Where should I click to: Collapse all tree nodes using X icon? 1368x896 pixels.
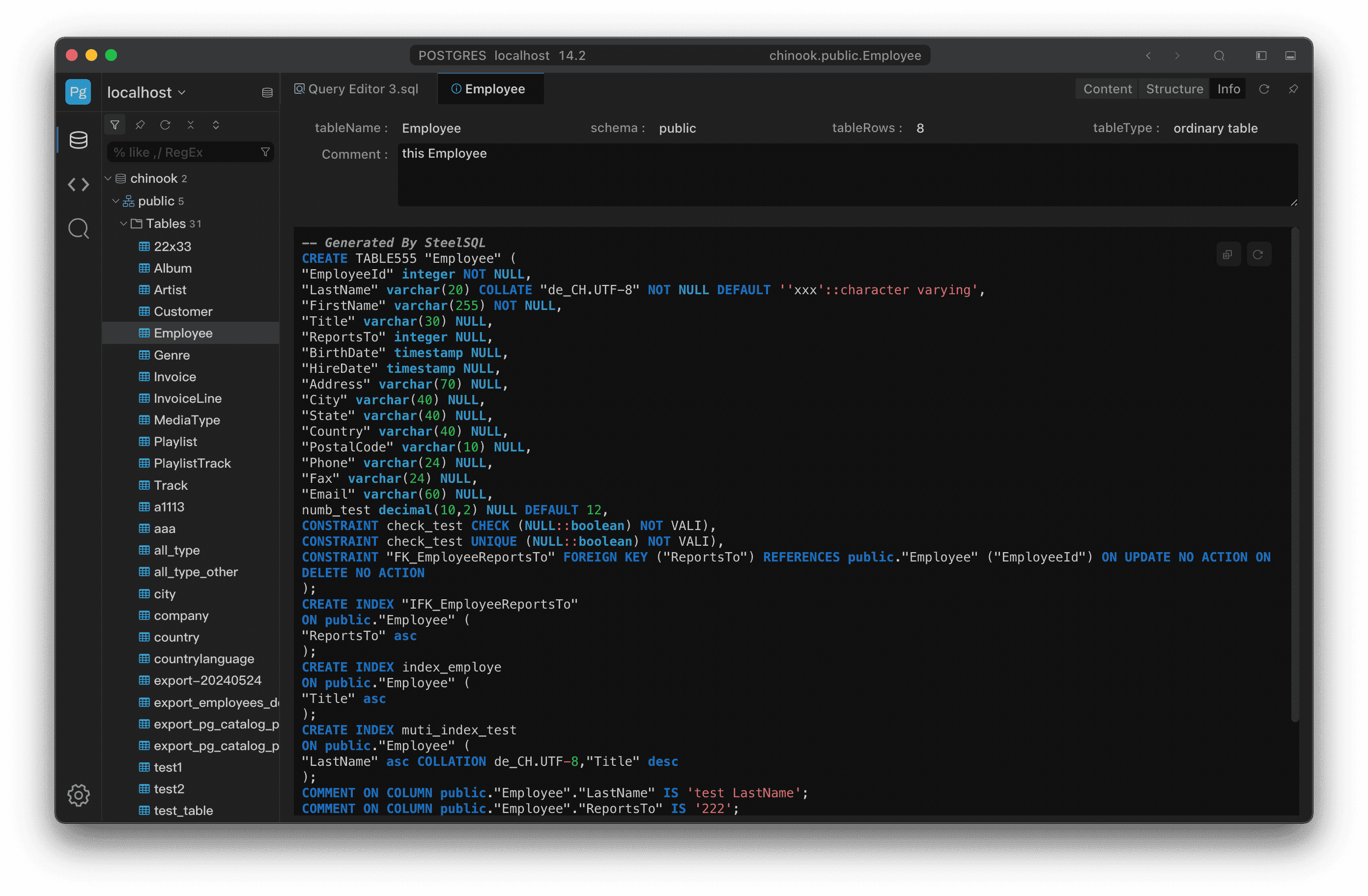(191, 125)
